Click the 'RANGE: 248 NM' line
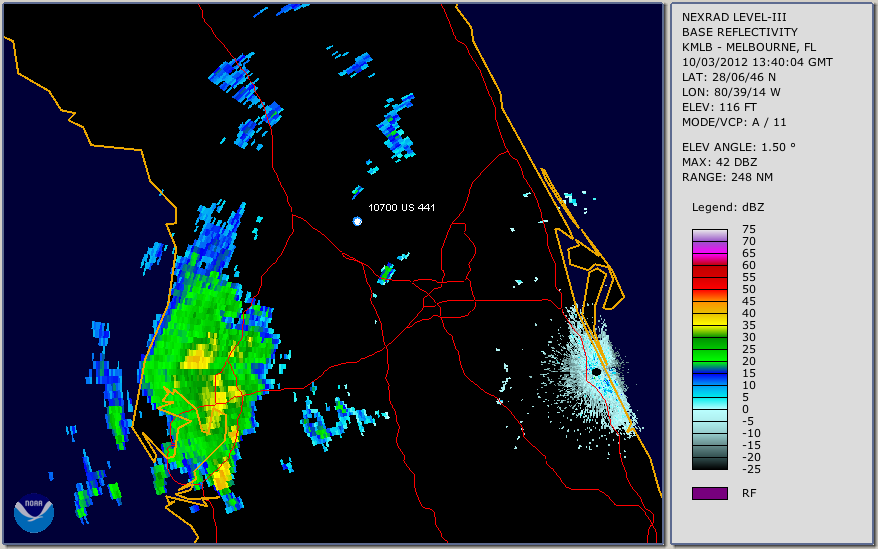 [727, 178]
